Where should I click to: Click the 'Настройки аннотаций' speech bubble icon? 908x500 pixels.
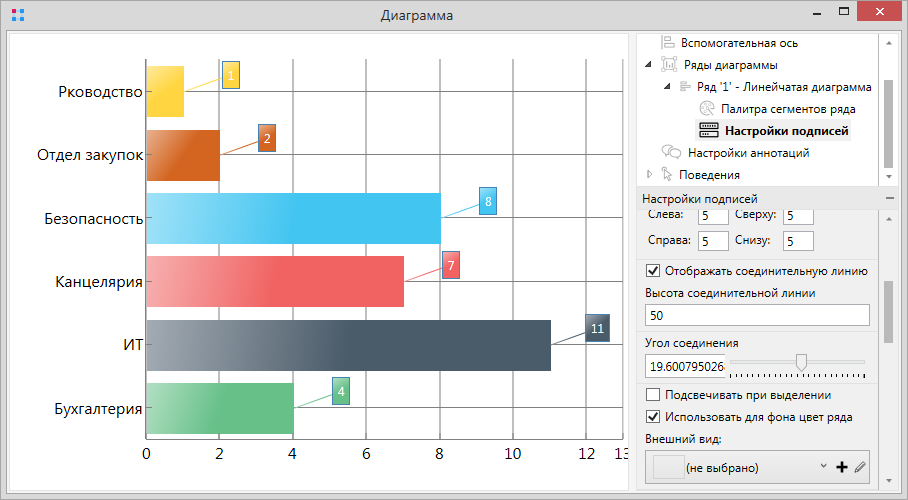(672, 153)
